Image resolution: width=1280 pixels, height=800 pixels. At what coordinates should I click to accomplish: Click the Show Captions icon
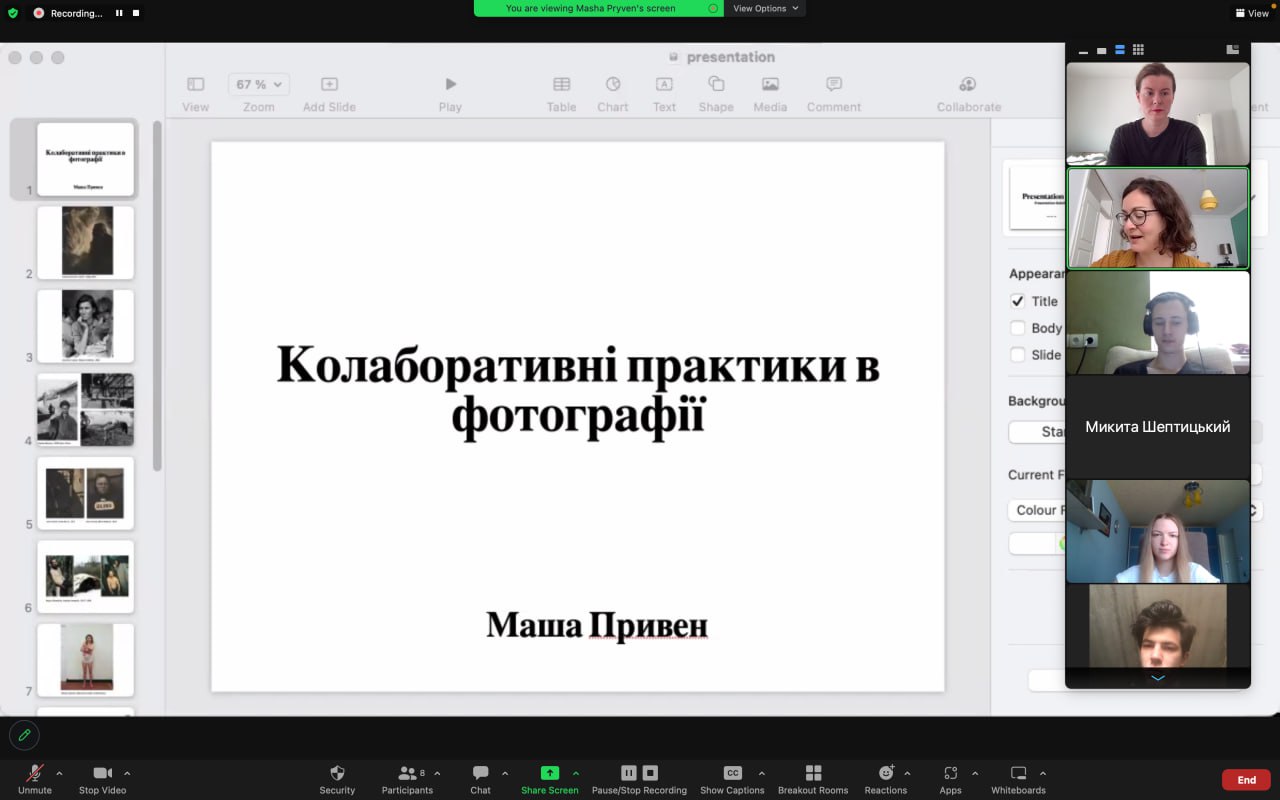(x=732, y=773)
